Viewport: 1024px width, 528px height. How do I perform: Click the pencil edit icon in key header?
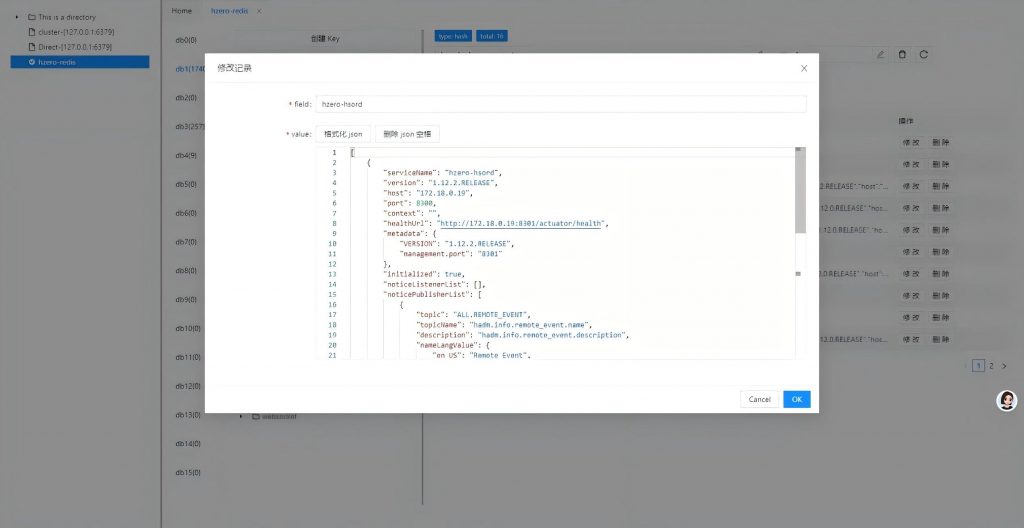pos(880,54)
